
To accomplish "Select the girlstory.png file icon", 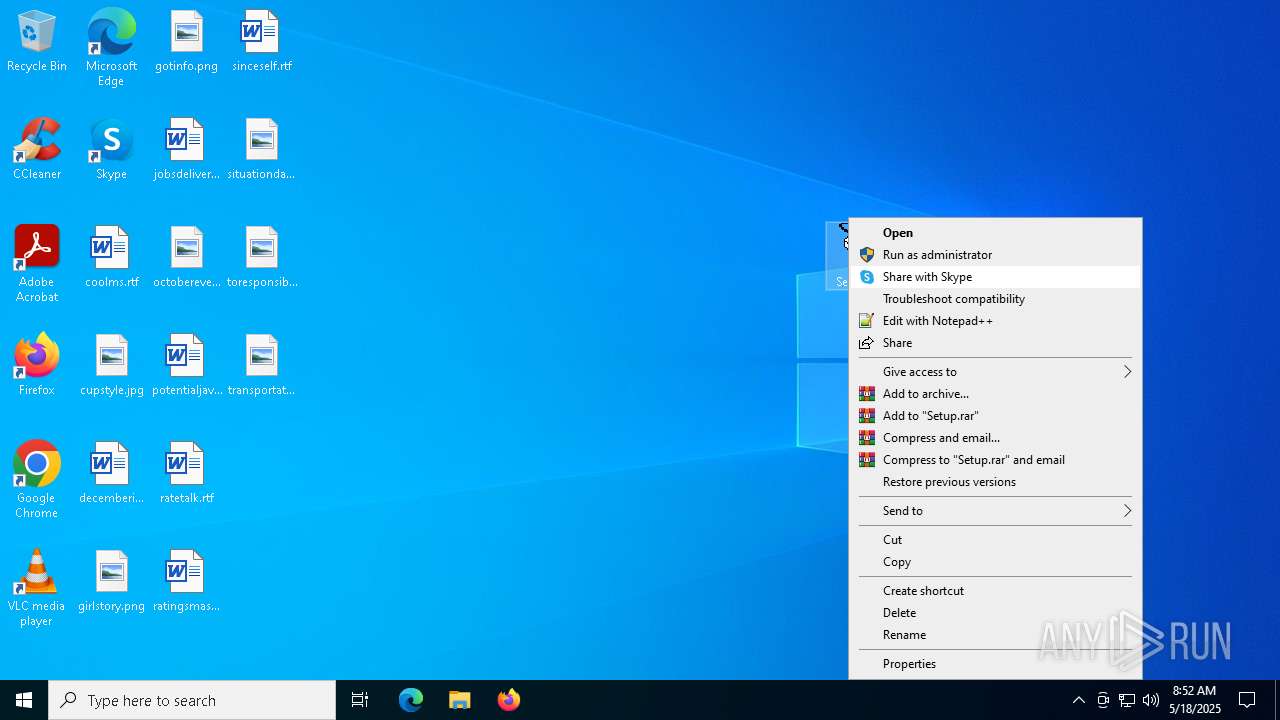I will (x=111, y=582).
